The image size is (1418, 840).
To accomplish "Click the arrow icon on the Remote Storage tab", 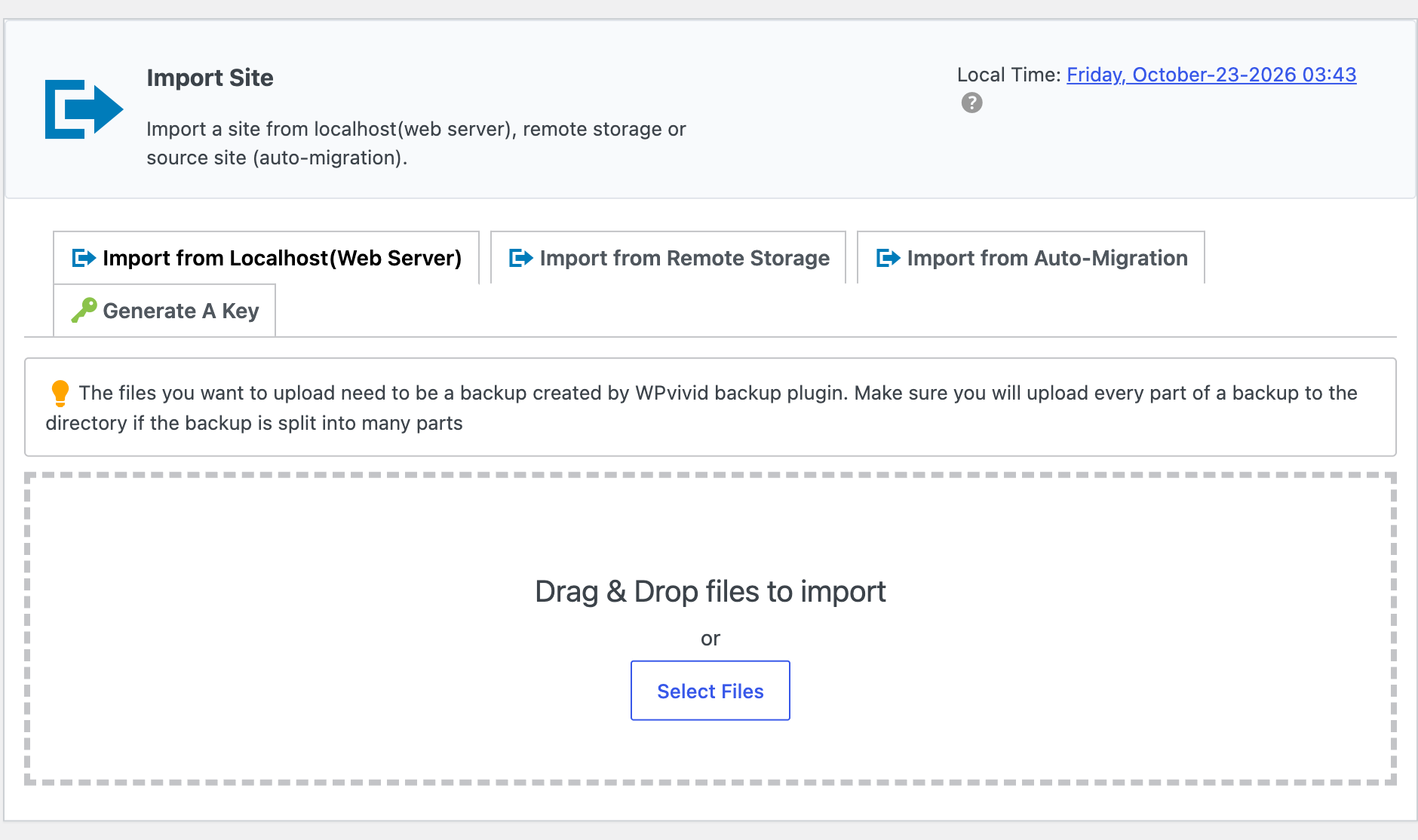I will click(x=521, y=258).
